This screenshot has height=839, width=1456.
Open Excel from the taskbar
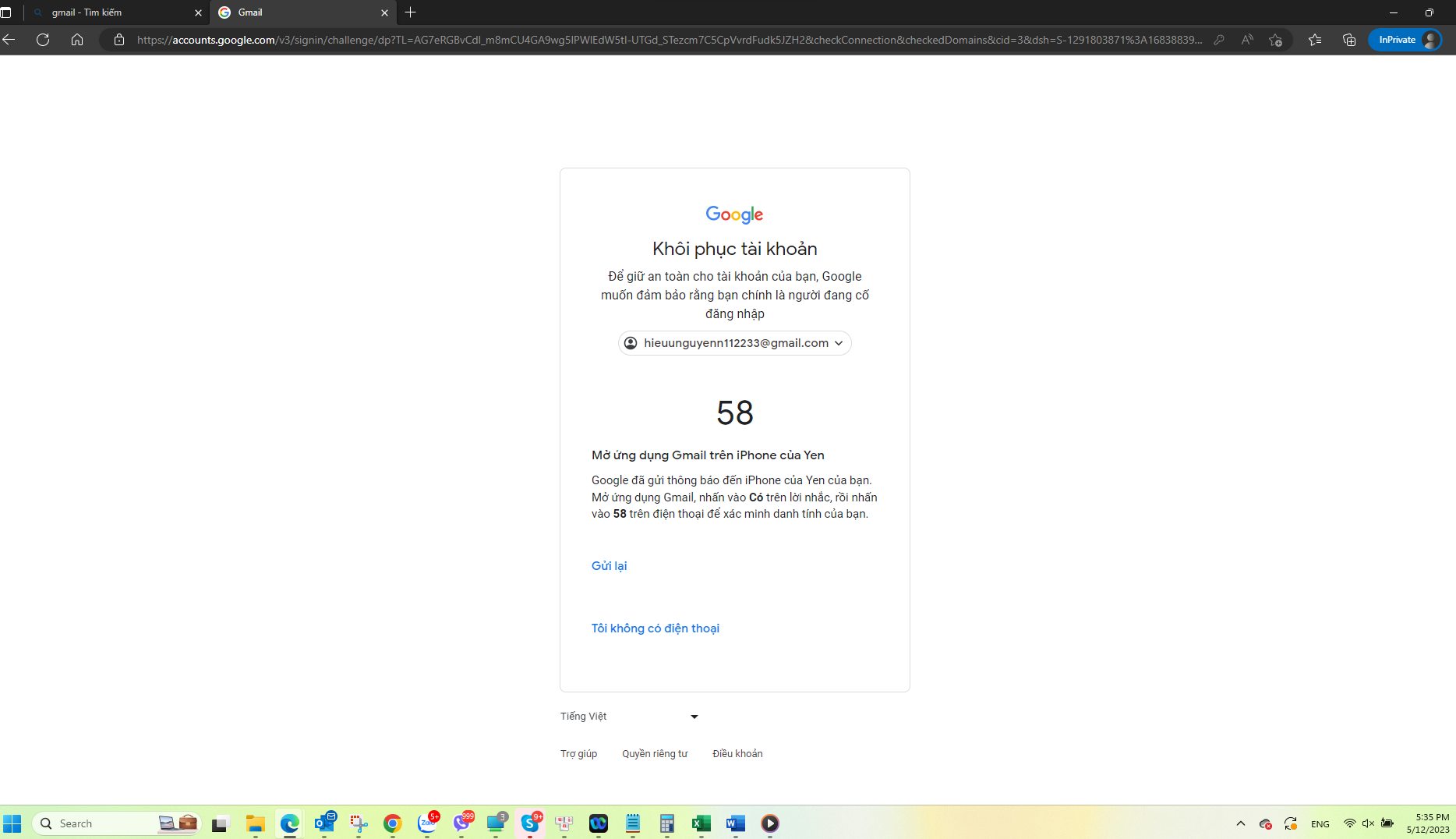coord(701,823)
